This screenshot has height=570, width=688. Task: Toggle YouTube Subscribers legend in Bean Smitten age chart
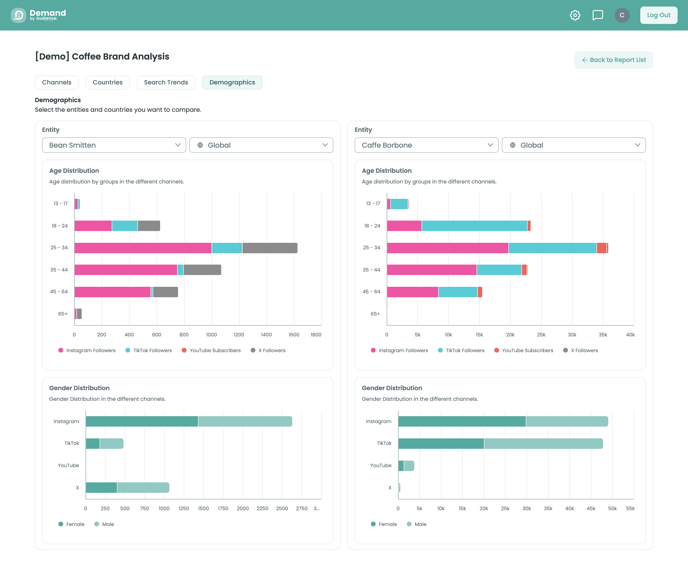211,351
